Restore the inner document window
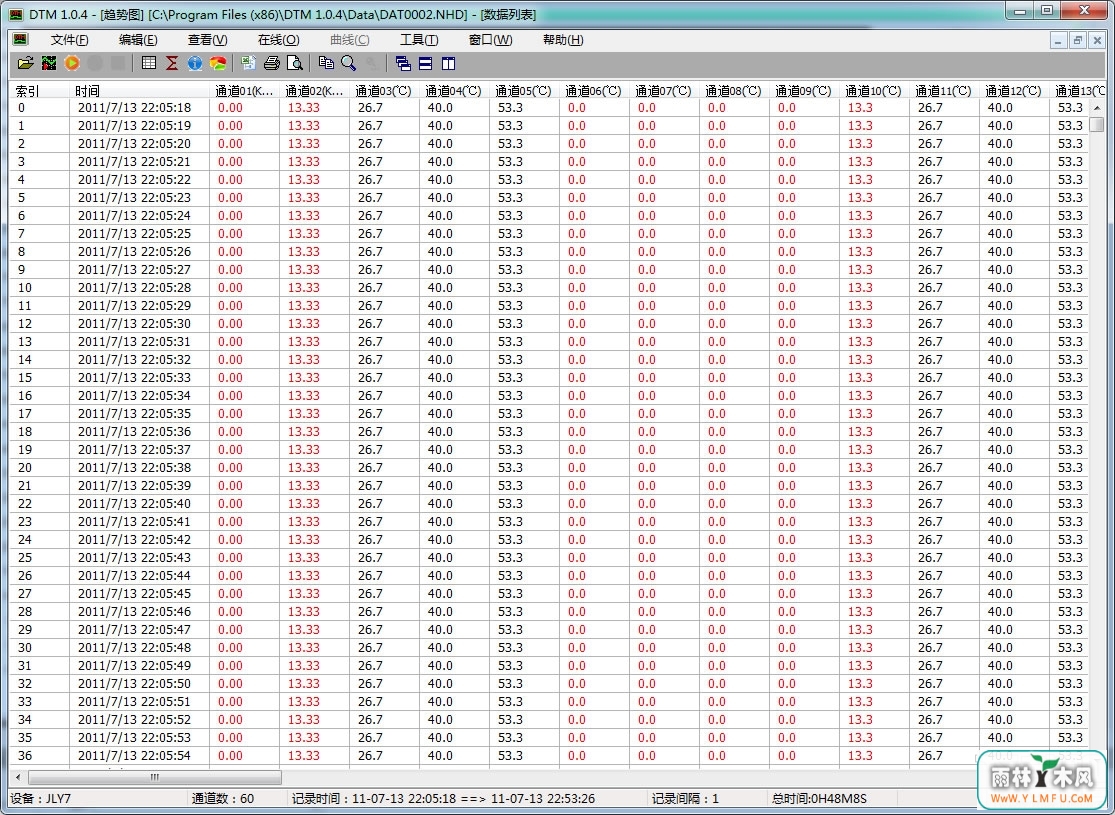Viewport: 1115px width, 815px height. pos(1077,41)
